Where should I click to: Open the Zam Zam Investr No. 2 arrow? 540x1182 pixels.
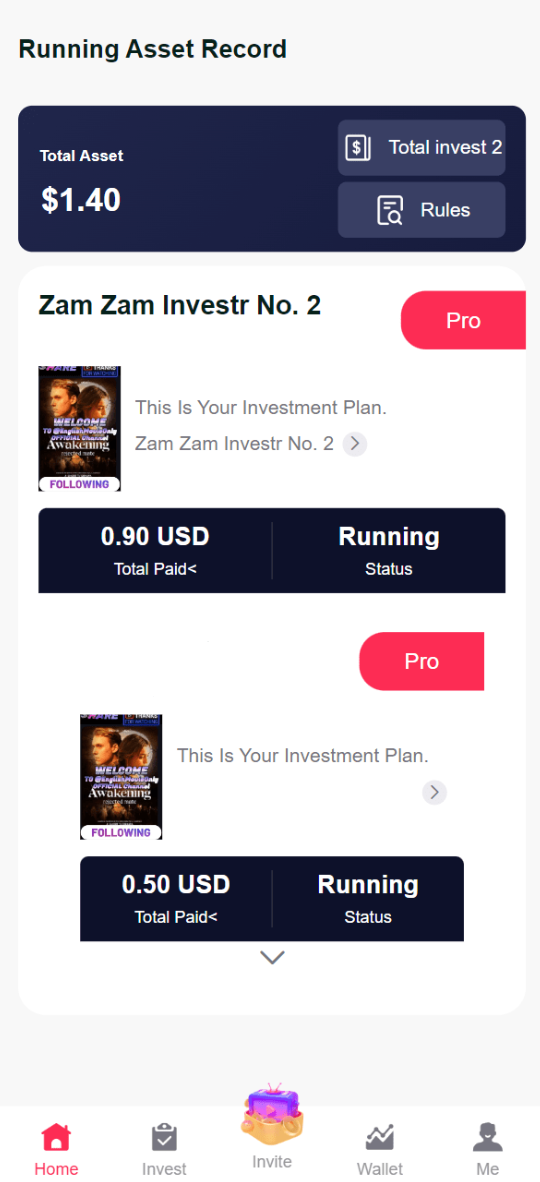pyautogui.click(x=354, y=444)
